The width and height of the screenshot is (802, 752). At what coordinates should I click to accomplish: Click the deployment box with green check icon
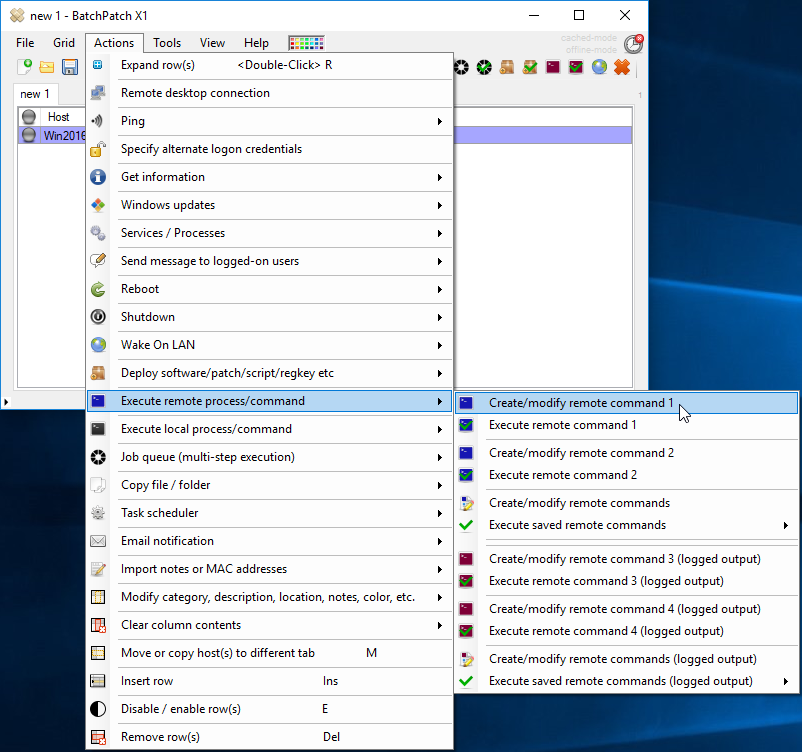530,67
